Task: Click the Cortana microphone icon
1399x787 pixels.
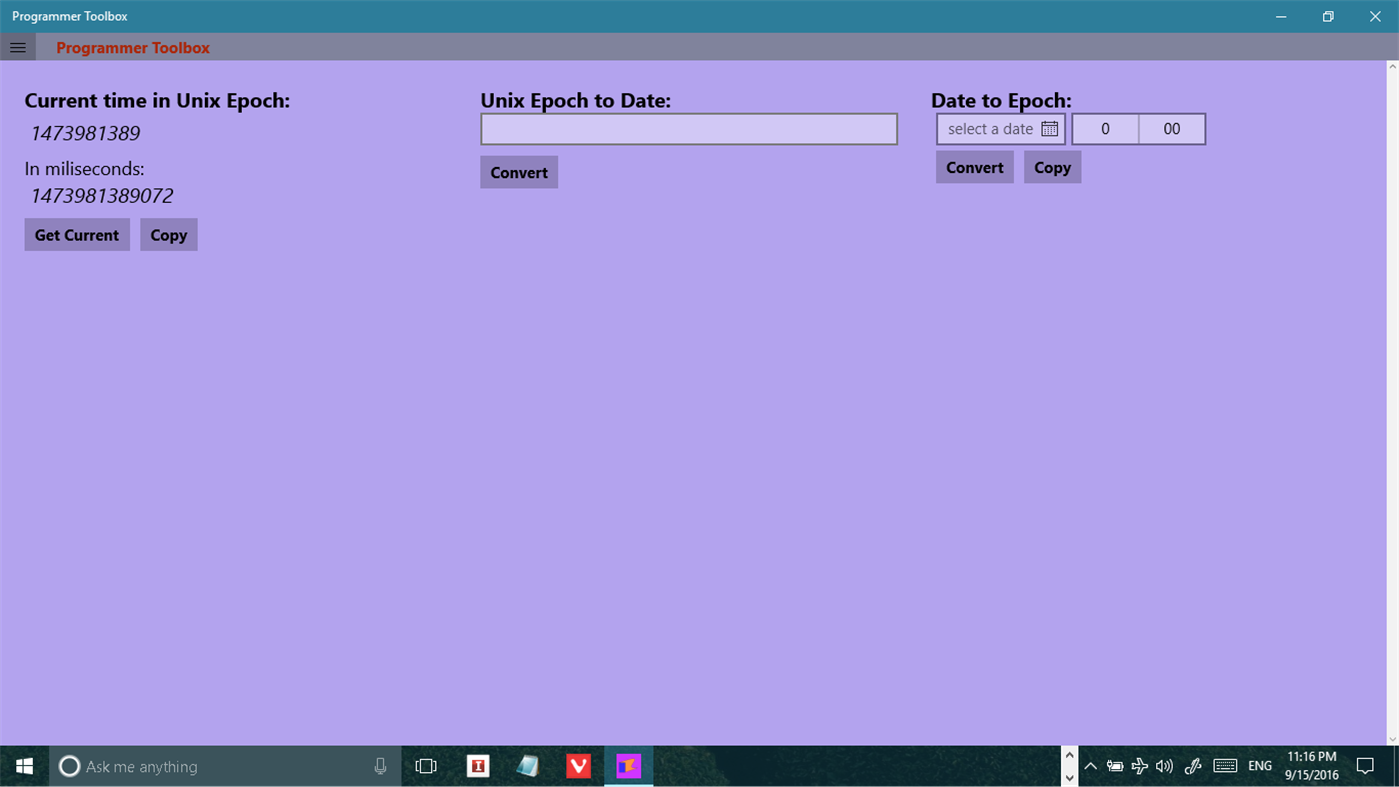Action: tap(380, 766)
